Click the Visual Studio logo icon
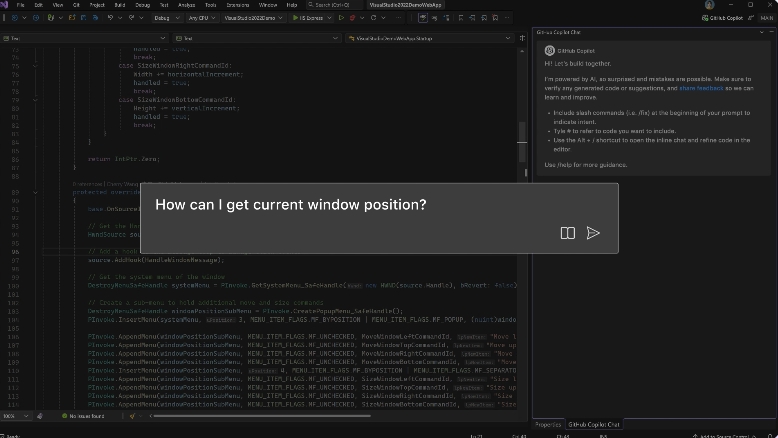 point(4,5)
